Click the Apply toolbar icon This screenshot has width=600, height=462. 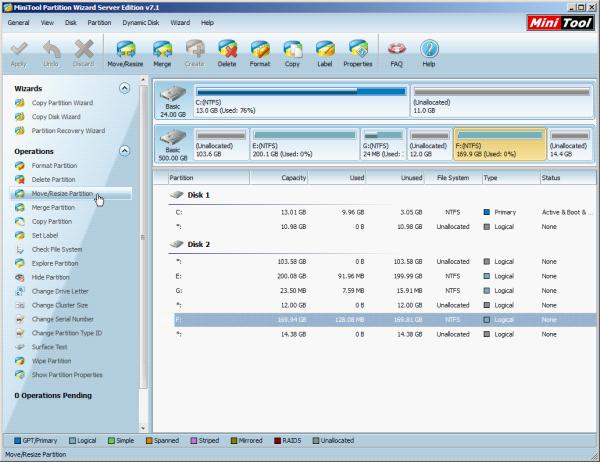[18, 53]
